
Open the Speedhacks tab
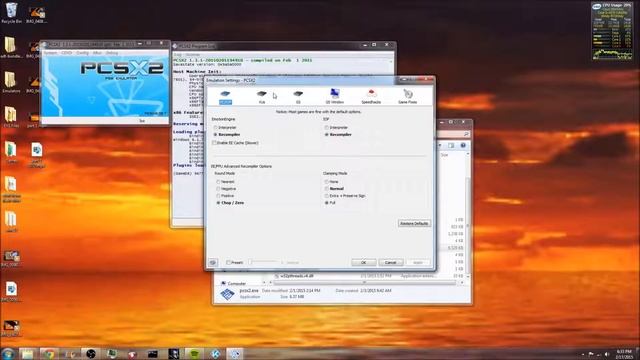[x=371, y=97]
